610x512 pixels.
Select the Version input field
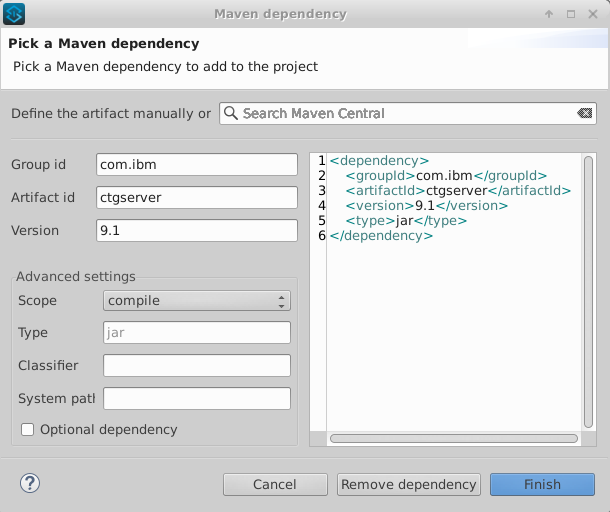(197, 231)
